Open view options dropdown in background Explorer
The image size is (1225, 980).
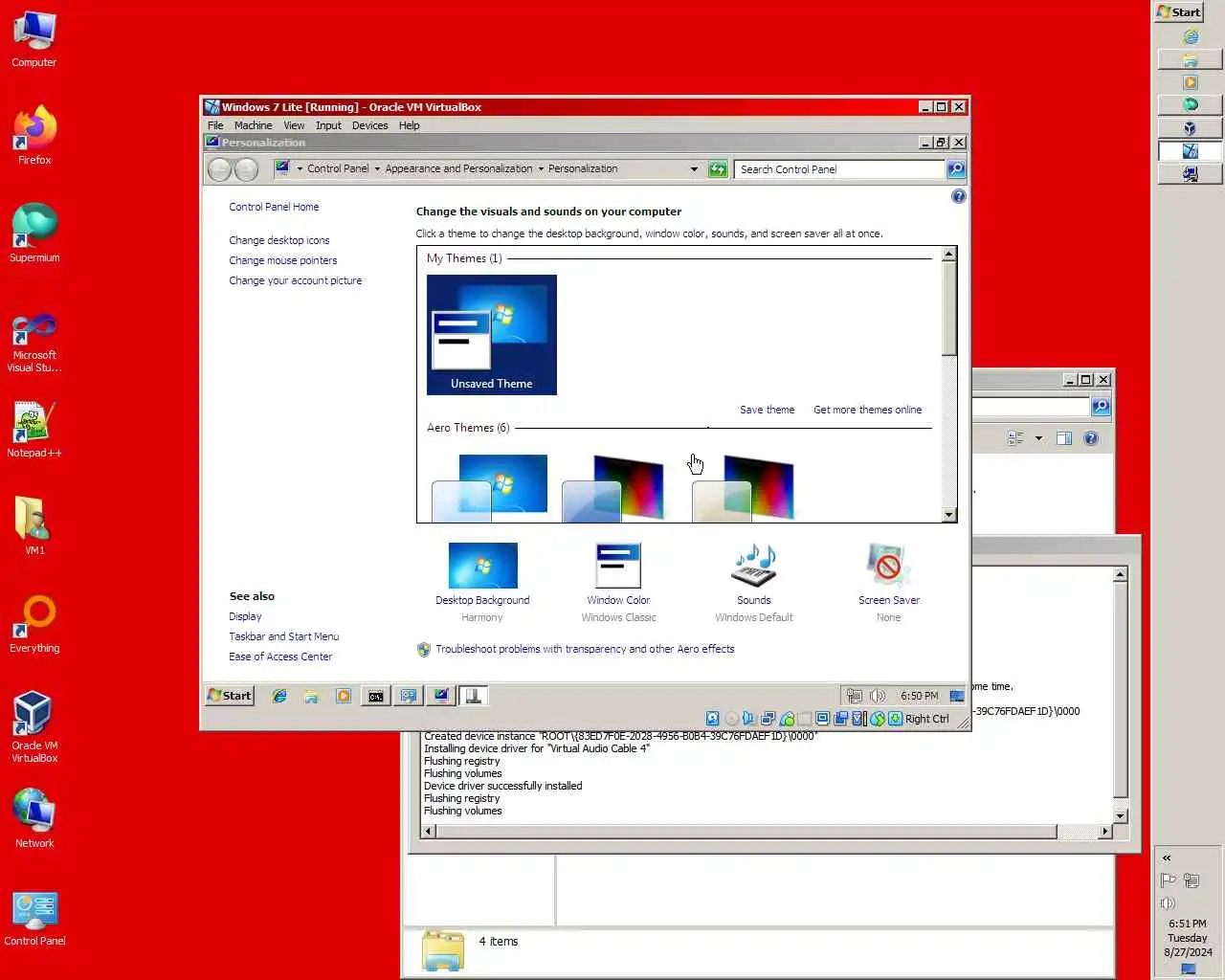(1038, 438)
